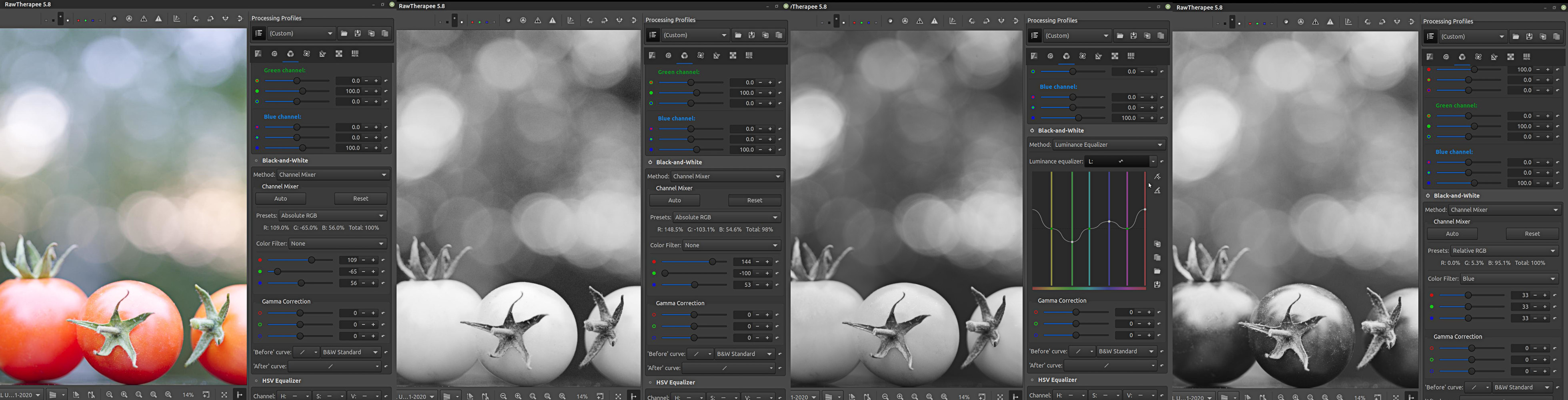Click the edit node in/out values icon beside the luminance curve
The height and width of the screenshot is (400, 1568).
1157,190
